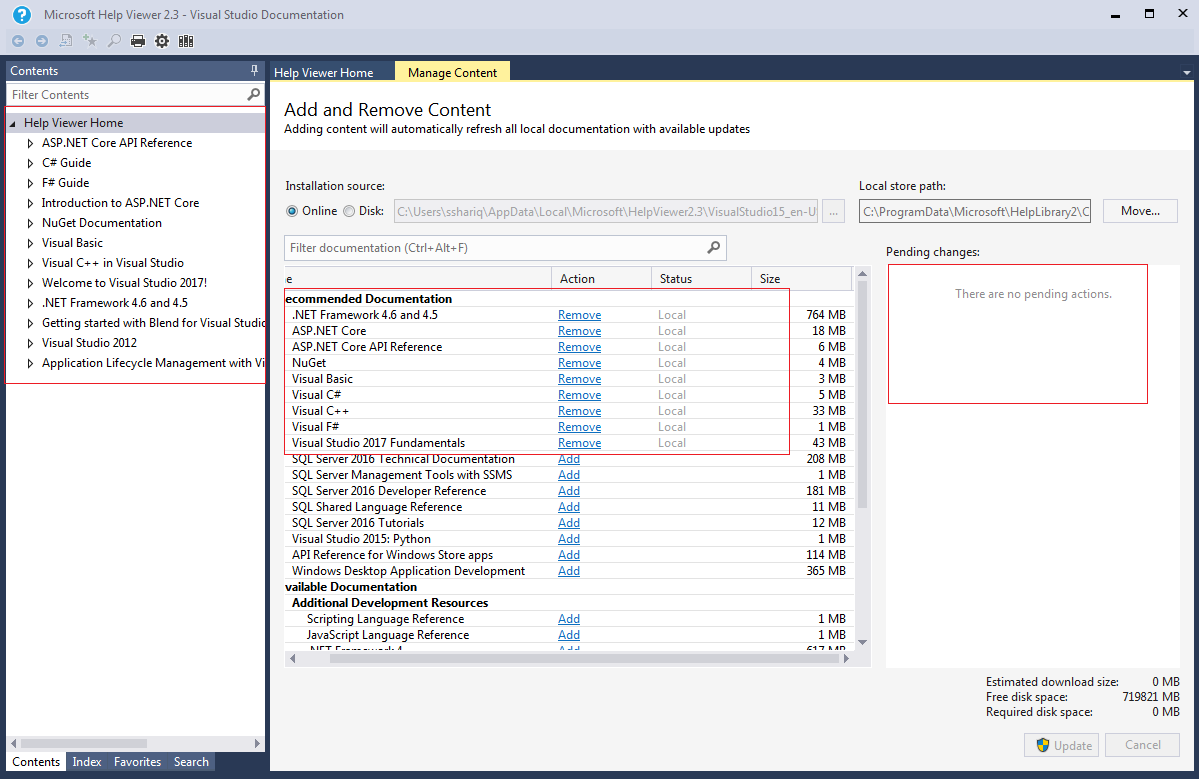
Task: Add Windows Desktop Application Development
Action: [x=569, y=571]
